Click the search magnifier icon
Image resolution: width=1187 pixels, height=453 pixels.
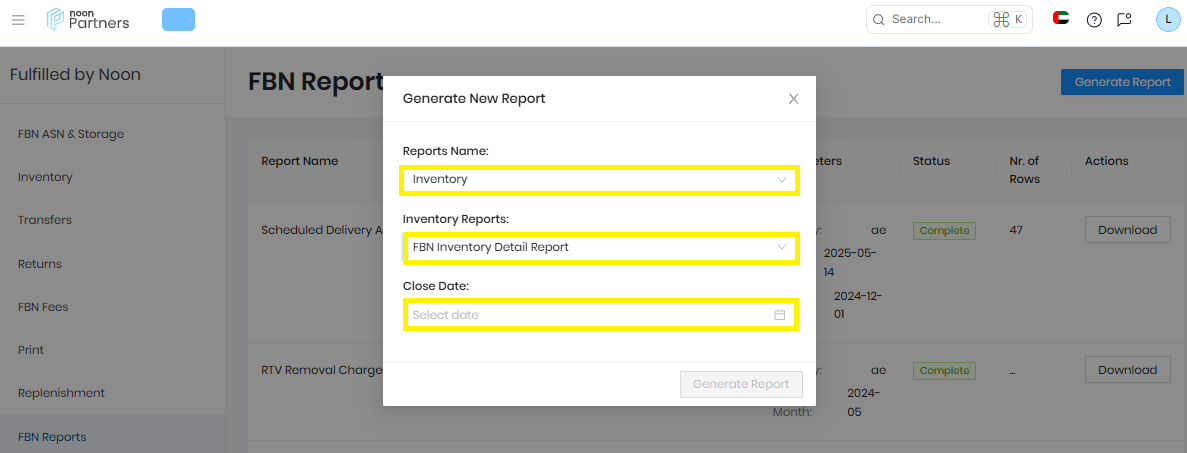coord(879,20)
